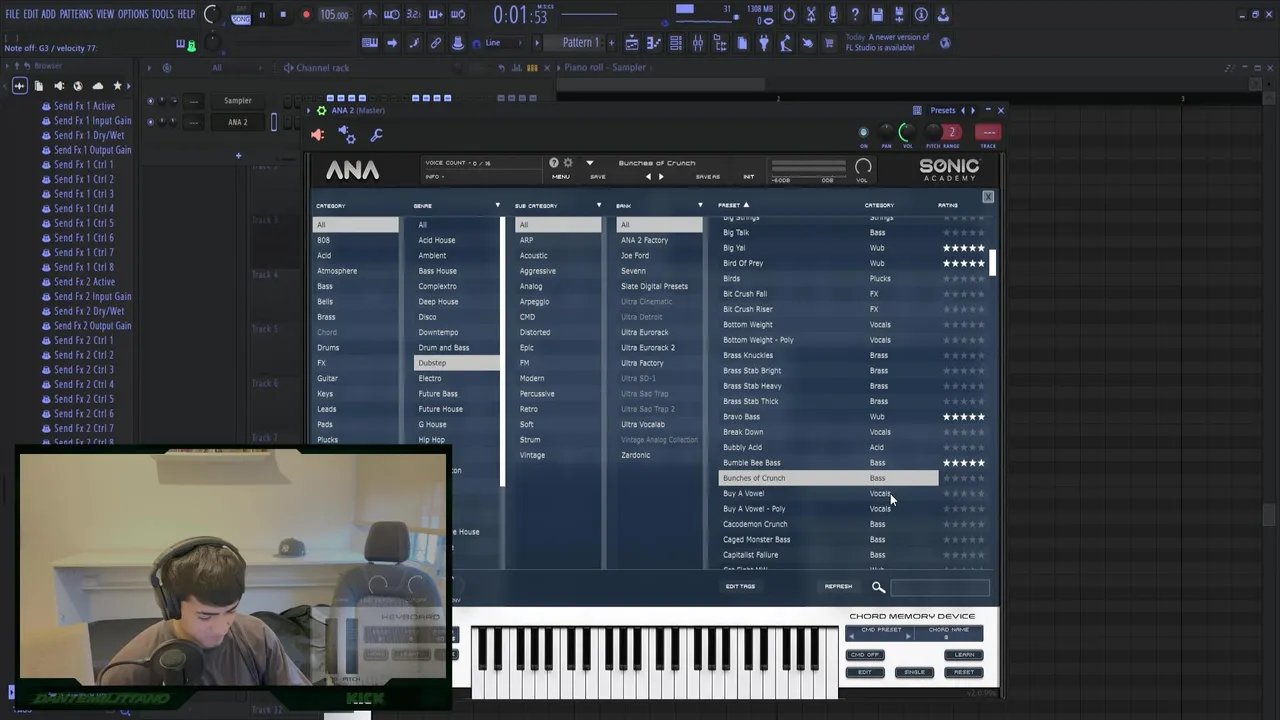Viewport: 1280px width, 720px height.
Task: Adjust the ANA wrapper VOL knob
Action: [x=906, y=132]
